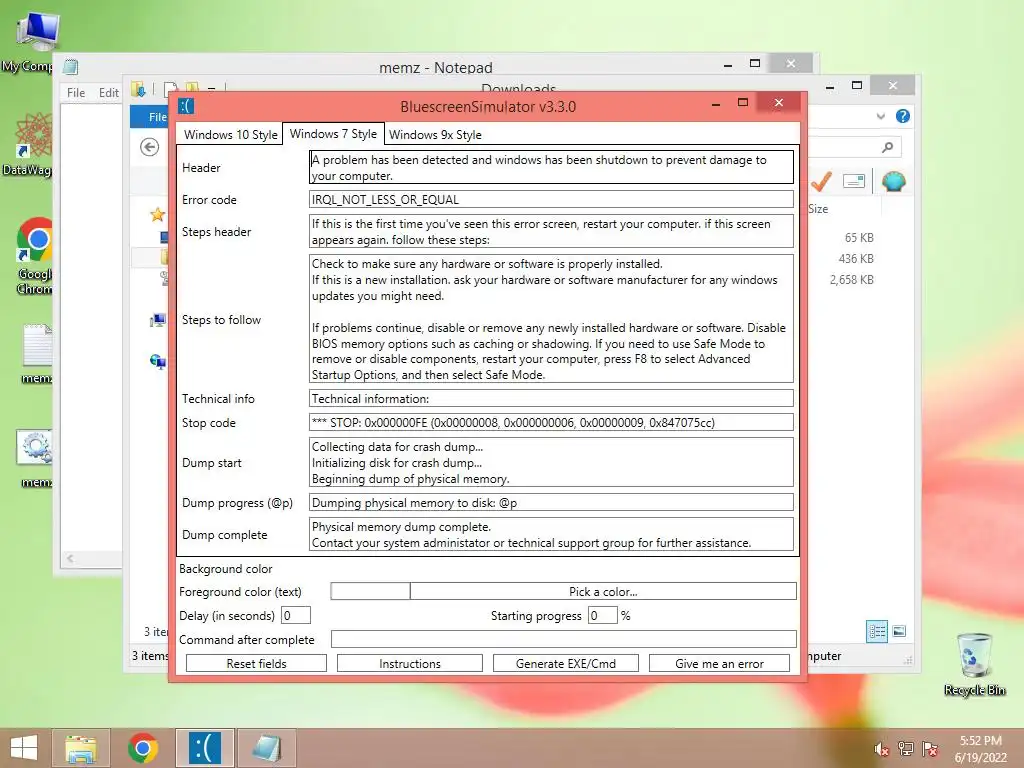Screen dimensions: 1024x768
Task: Click the 65 KB size entry
Action: coord(859,238)
